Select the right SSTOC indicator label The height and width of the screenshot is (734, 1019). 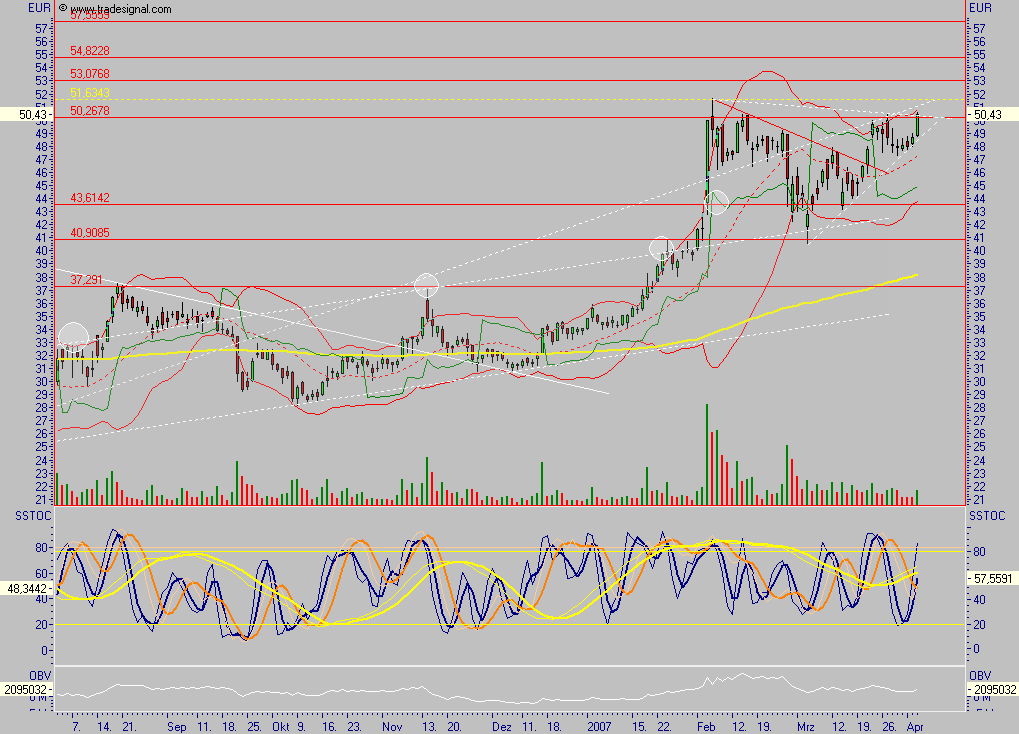click(987, 515)
